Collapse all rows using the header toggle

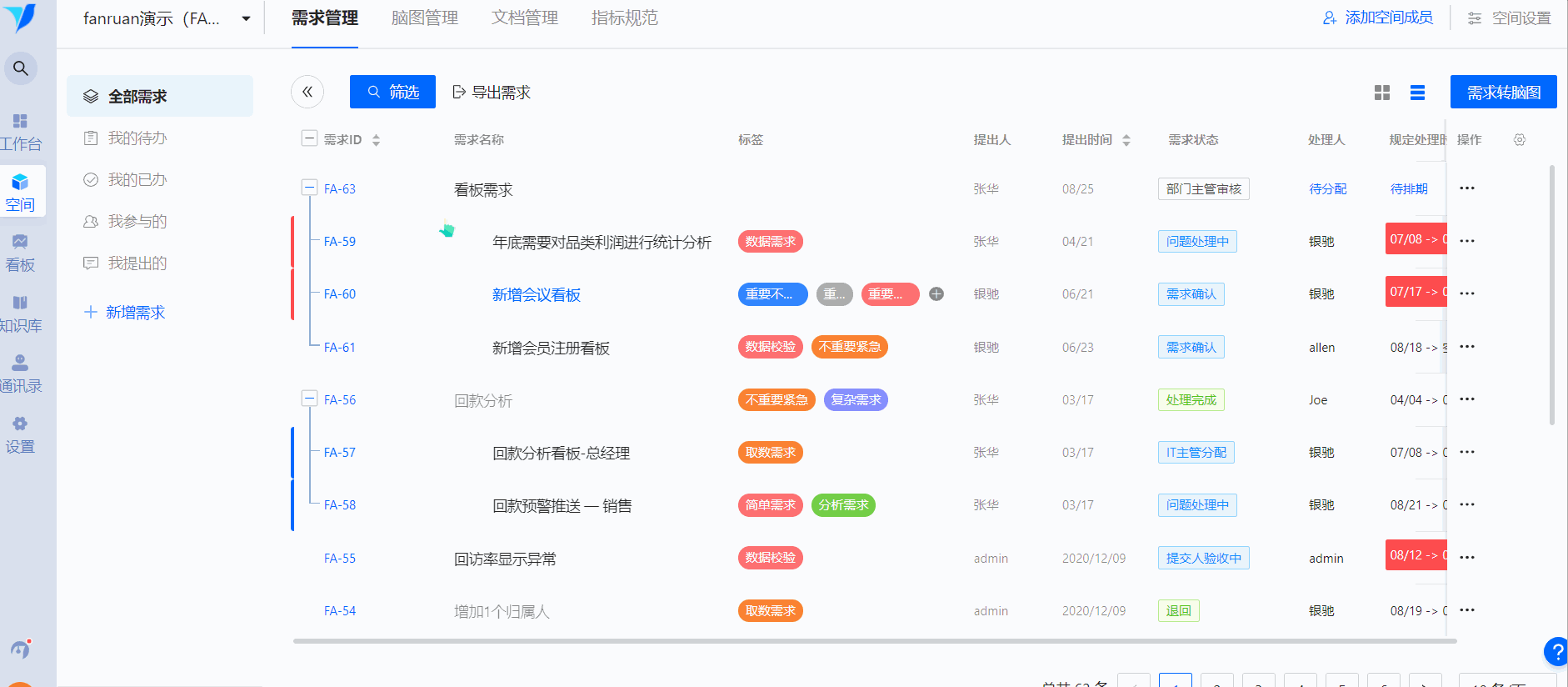[x=309, y=138]
